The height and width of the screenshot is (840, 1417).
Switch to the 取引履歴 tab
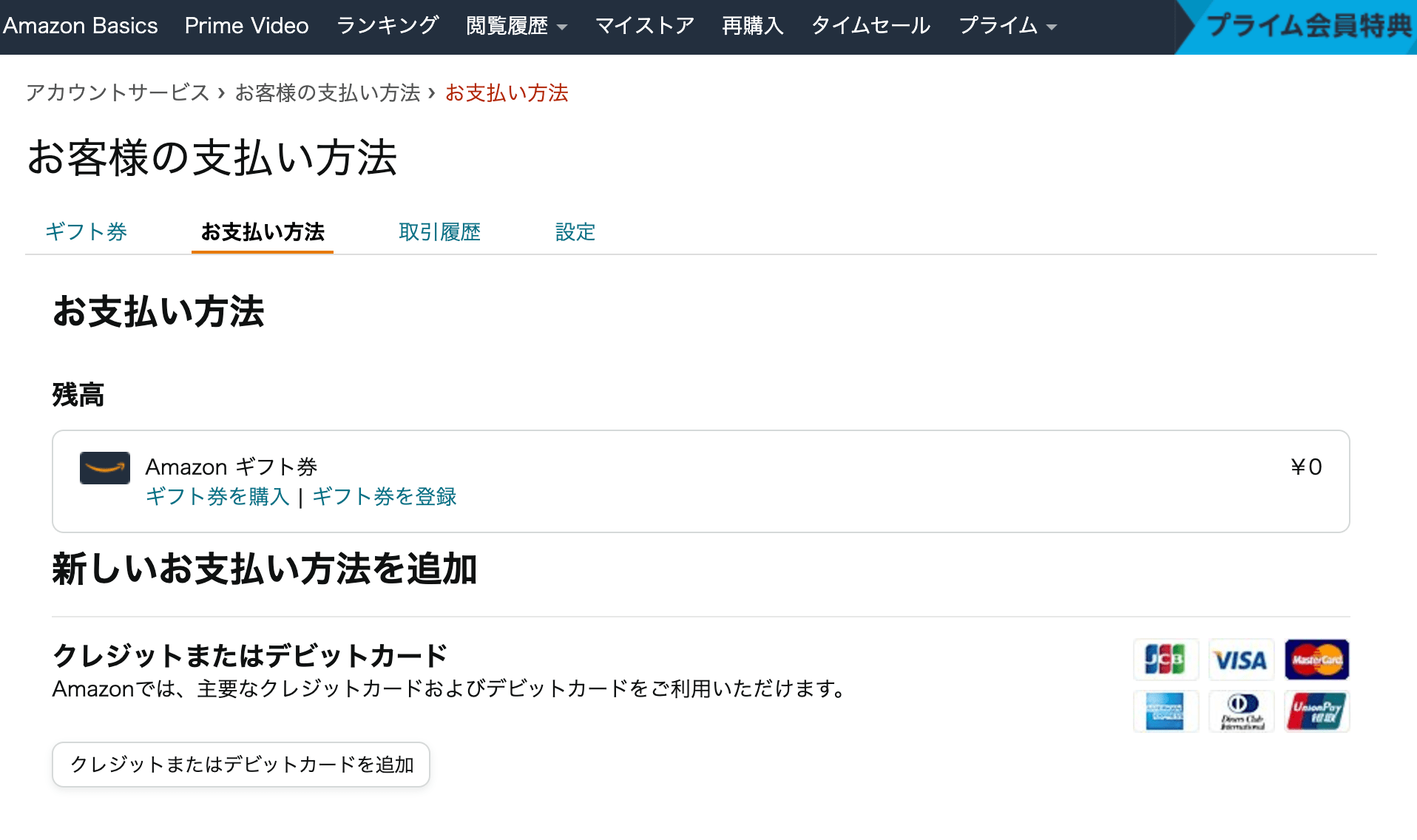pyautogui.click(x=439, y=231)
